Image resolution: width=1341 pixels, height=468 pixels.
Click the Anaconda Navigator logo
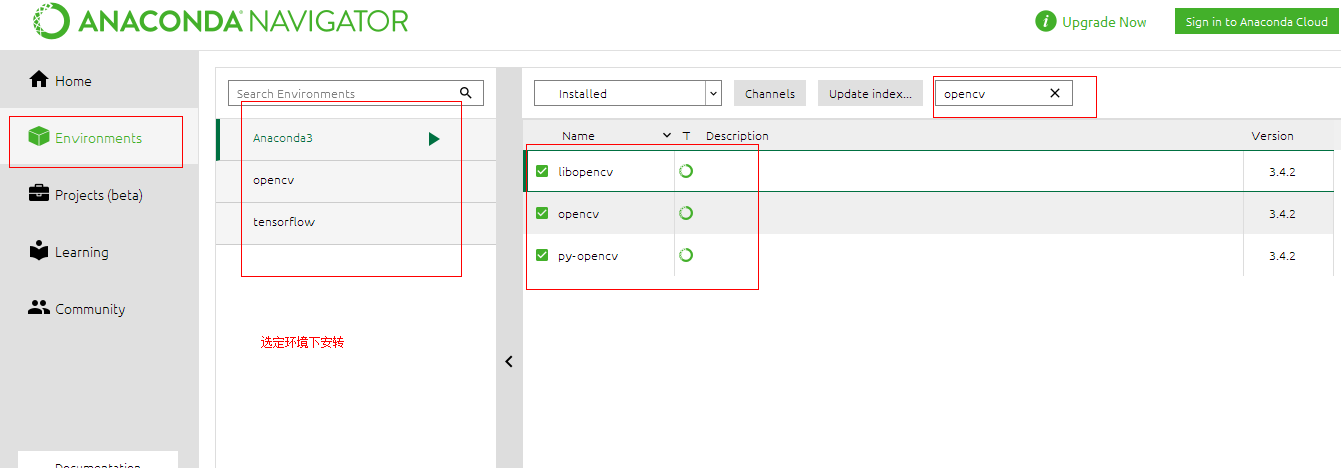pos(220,21)
